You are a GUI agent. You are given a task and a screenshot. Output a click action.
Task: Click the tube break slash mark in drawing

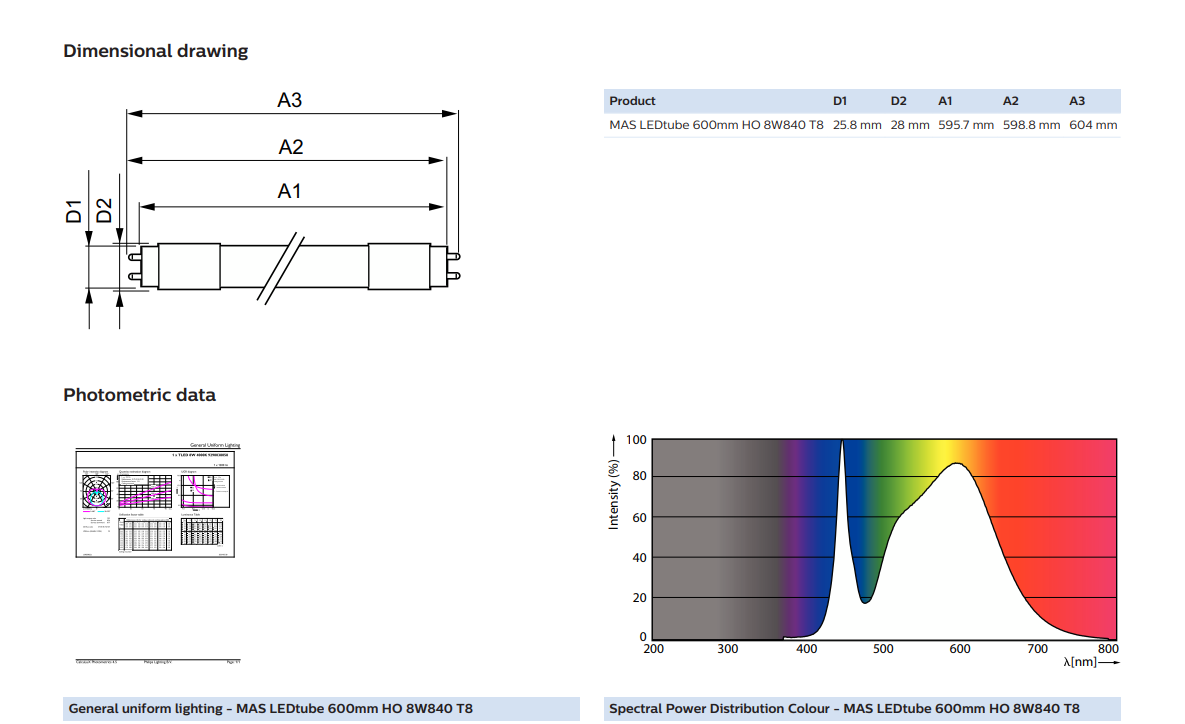pyautogui.click(x=281, y=269)
